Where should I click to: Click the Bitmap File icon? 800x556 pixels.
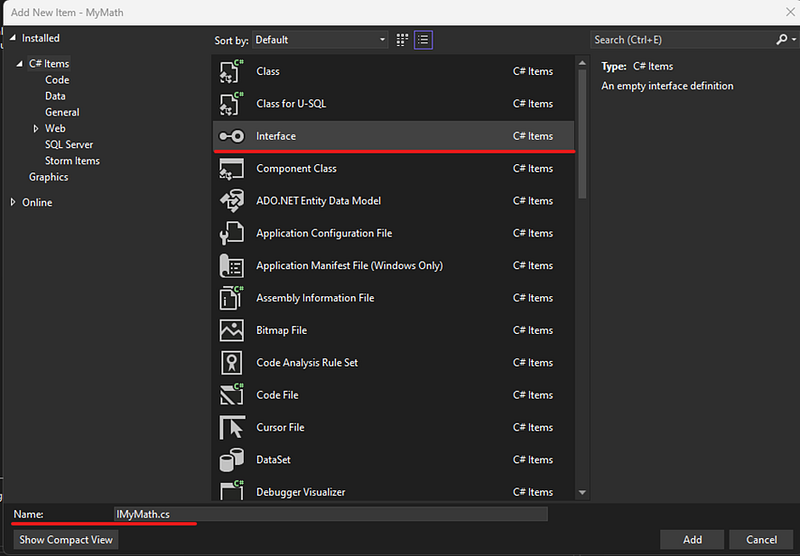tap(232, 331)
